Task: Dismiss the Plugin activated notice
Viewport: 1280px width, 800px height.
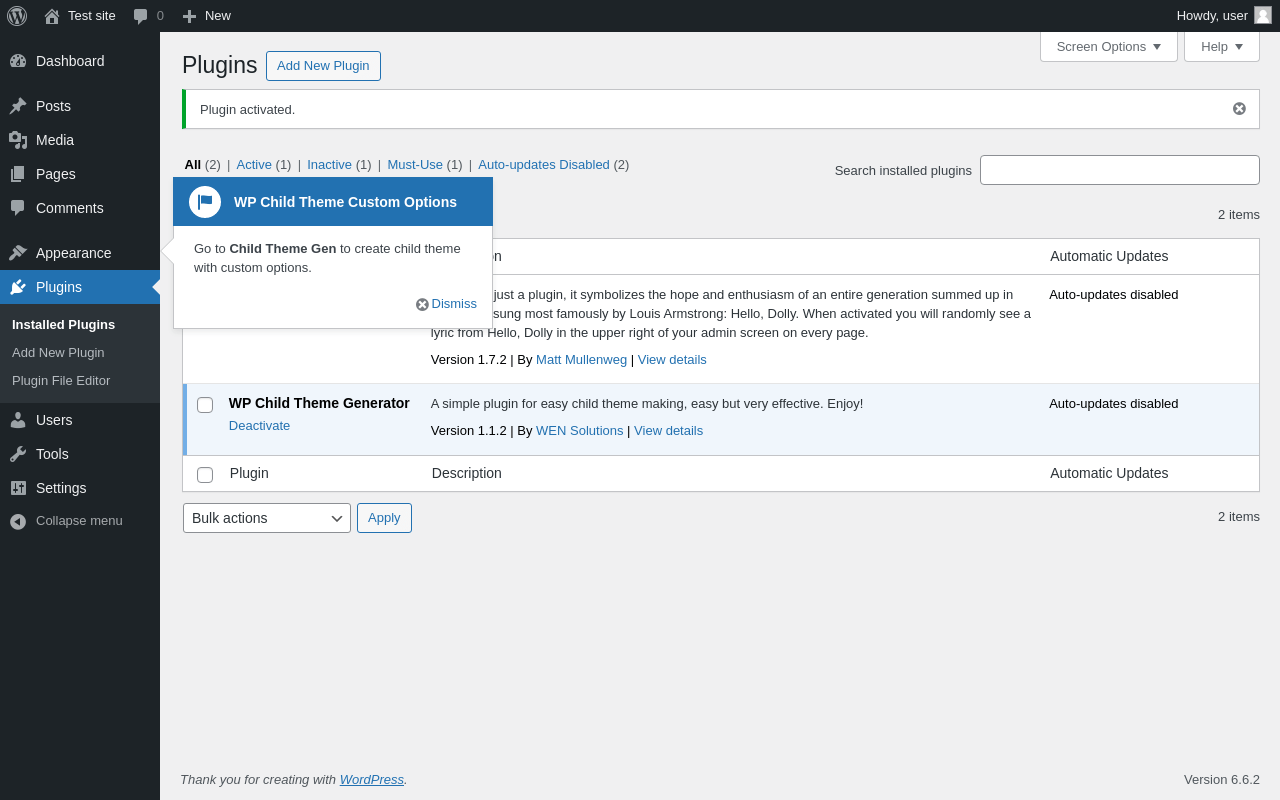Action: 1239,109
